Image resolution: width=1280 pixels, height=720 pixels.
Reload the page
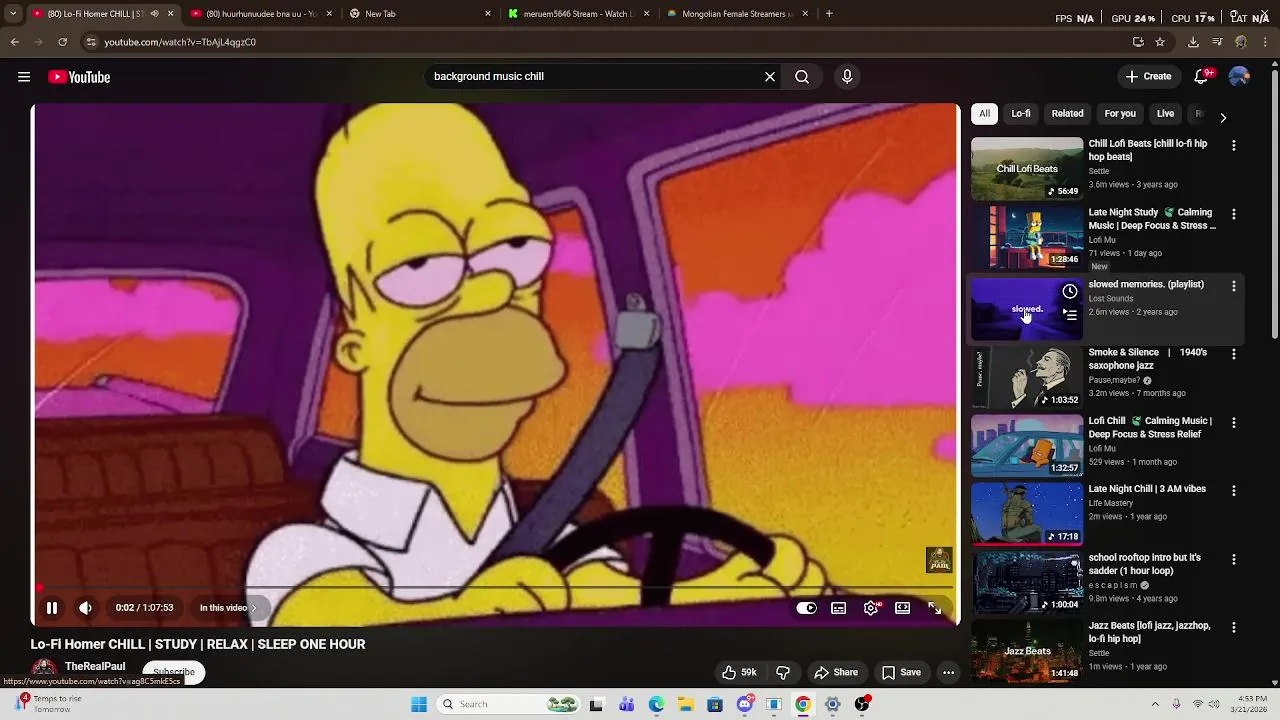click(x=62, y=42)
